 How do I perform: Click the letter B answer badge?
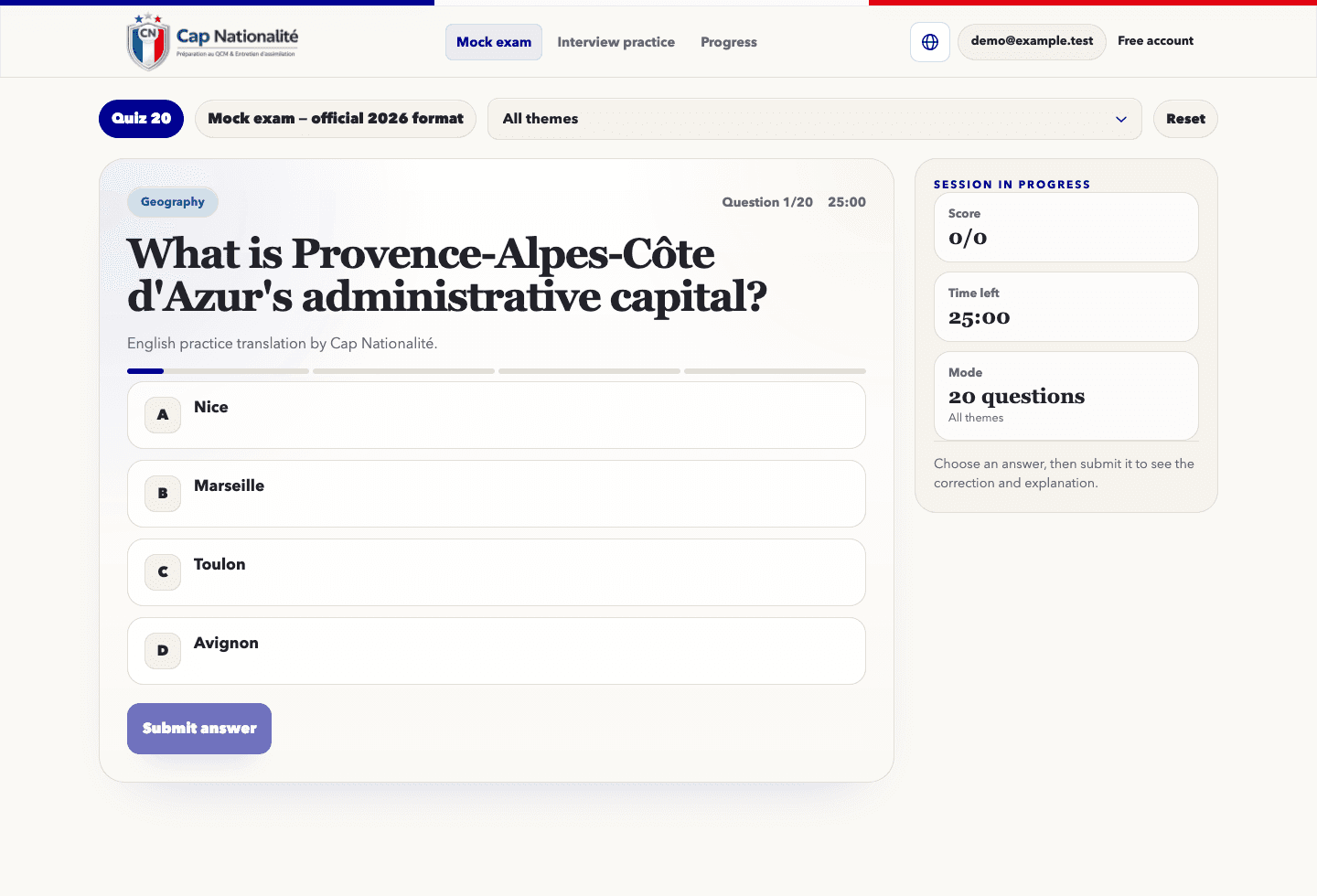pyautogui.click(x=163, y=494)
